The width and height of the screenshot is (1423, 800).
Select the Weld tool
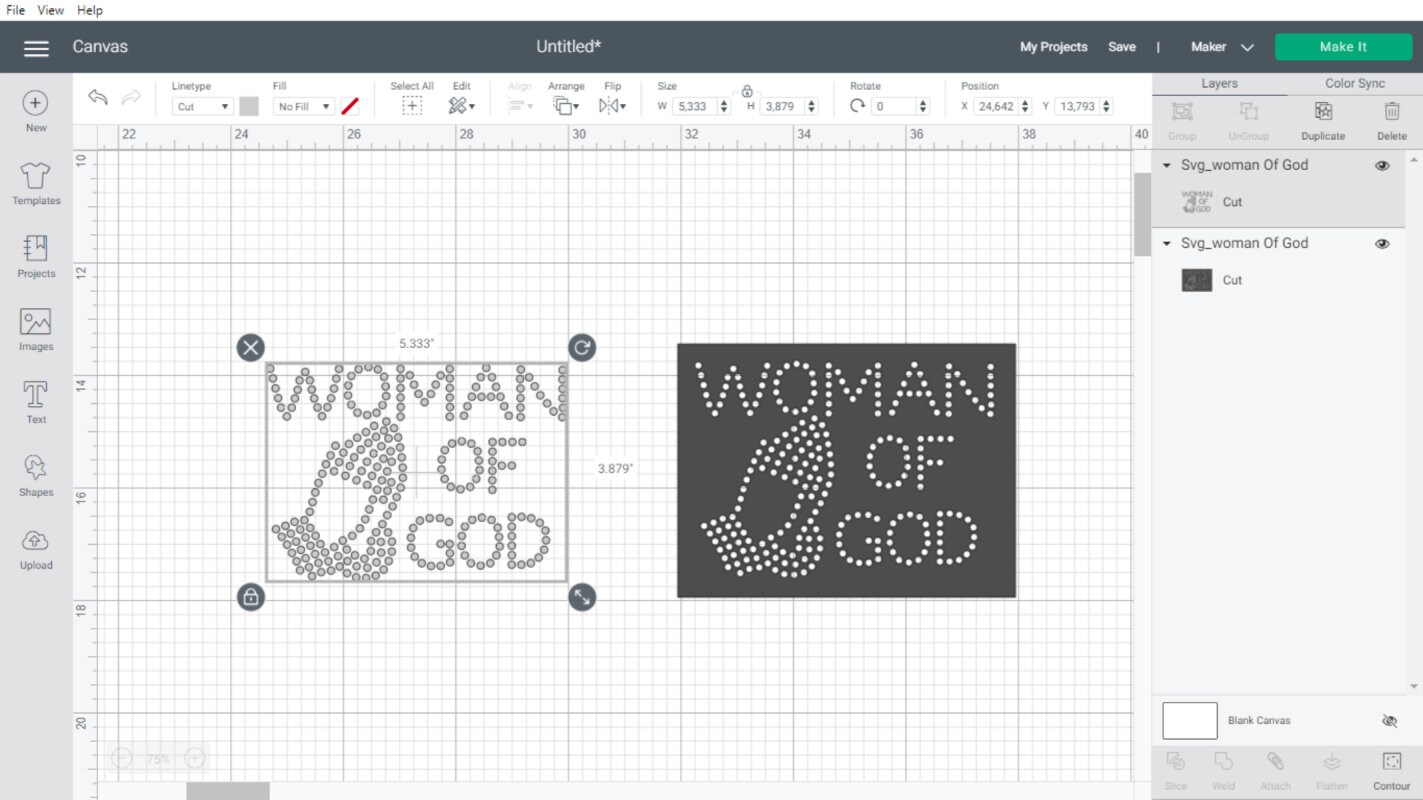(1222, 768)
